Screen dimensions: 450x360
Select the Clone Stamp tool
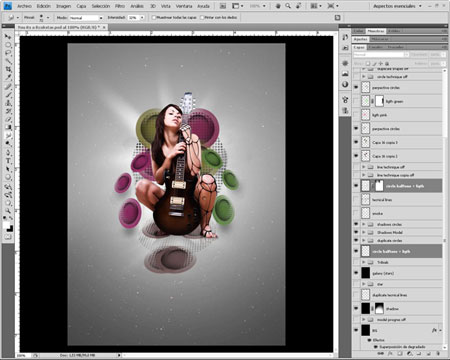pyautogui.click(x=8, y=103)
